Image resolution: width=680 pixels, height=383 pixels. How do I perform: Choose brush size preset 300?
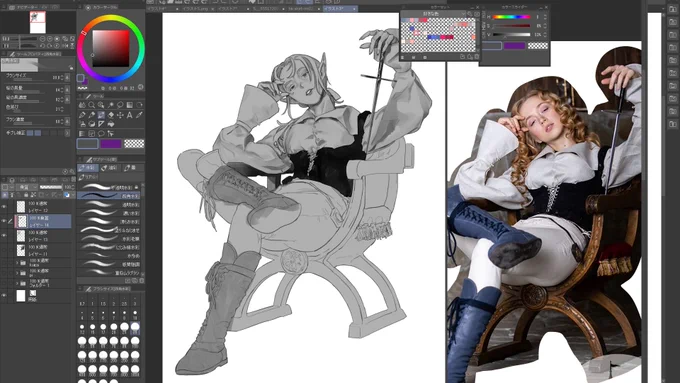(135, 357)
